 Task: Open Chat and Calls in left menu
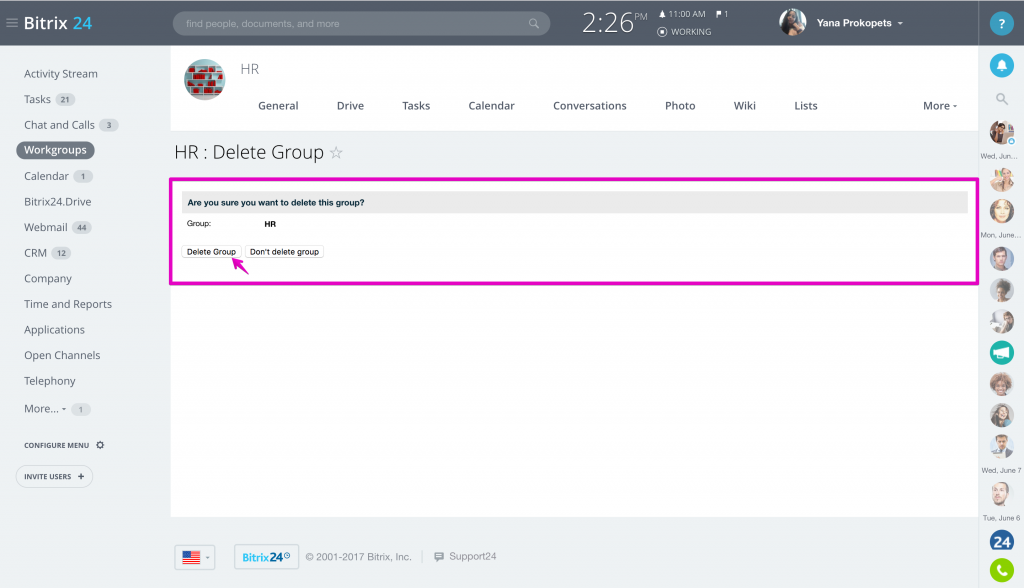(59, 125)
